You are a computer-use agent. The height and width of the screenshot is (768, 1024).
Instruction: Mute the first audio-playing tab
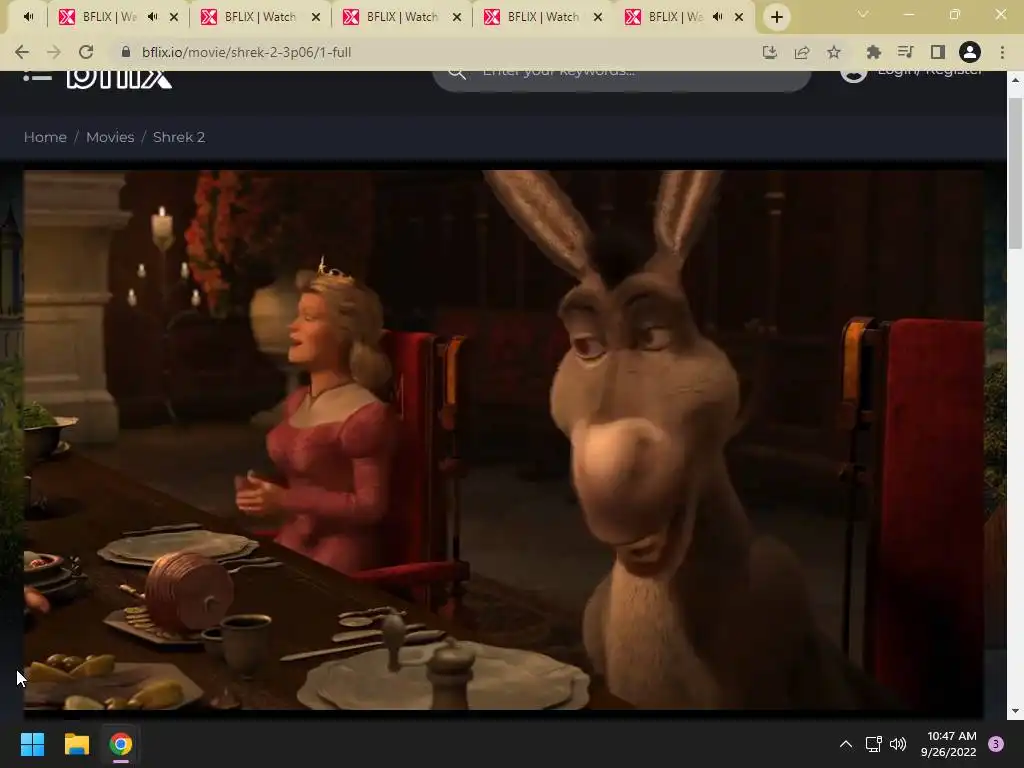point(27,17)
